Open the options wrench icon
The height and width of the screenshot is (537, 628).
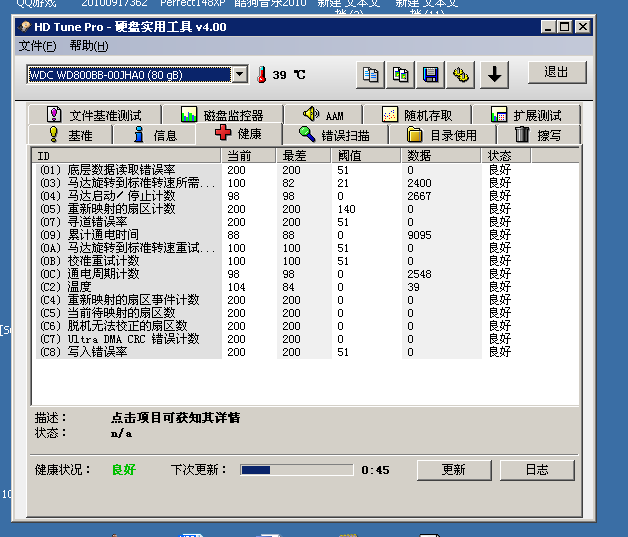(x=461, y=75)
